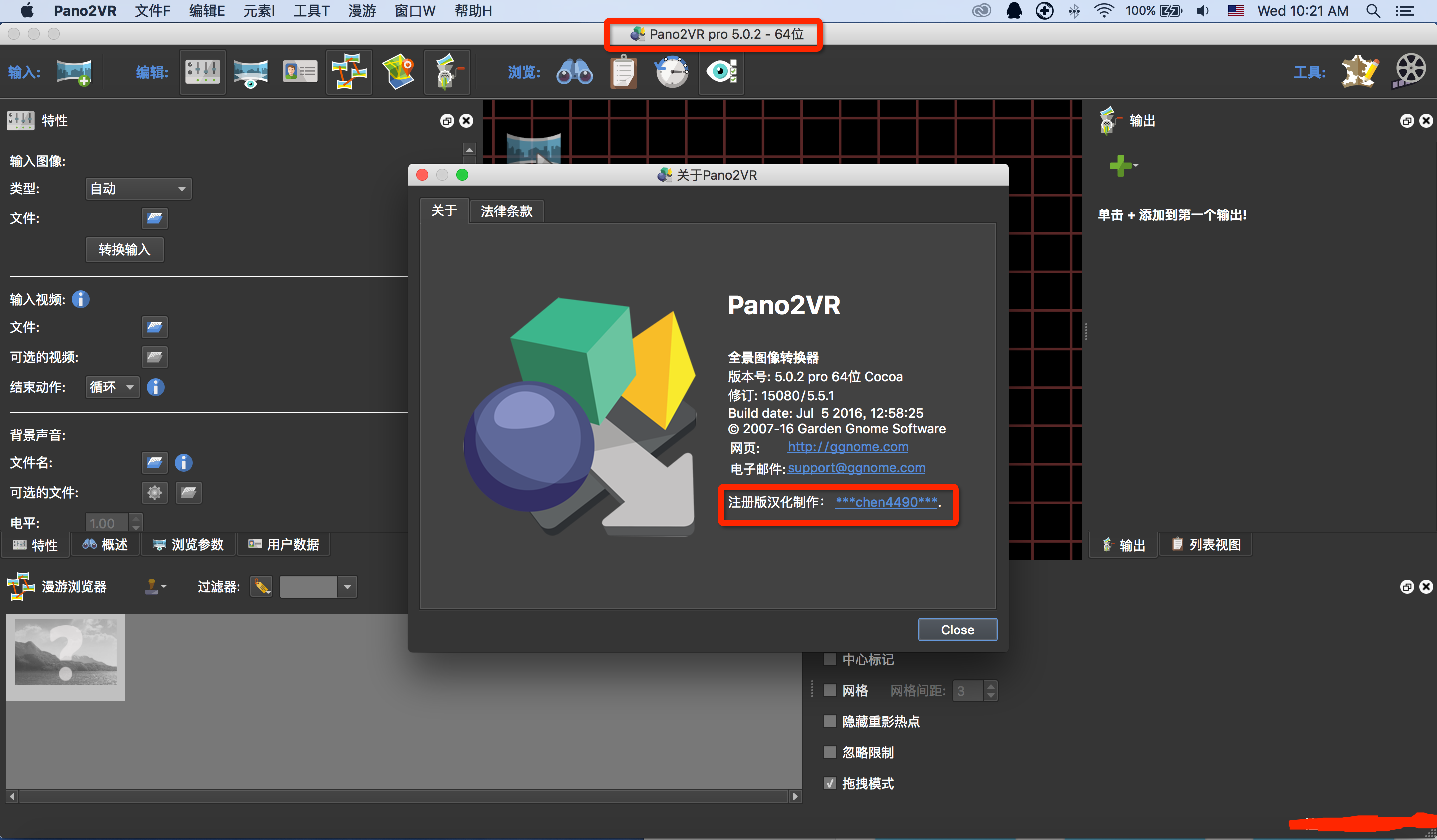Show info about background sound filename
The height and width of the screenshot is (840, 1437).
point(184,463)
